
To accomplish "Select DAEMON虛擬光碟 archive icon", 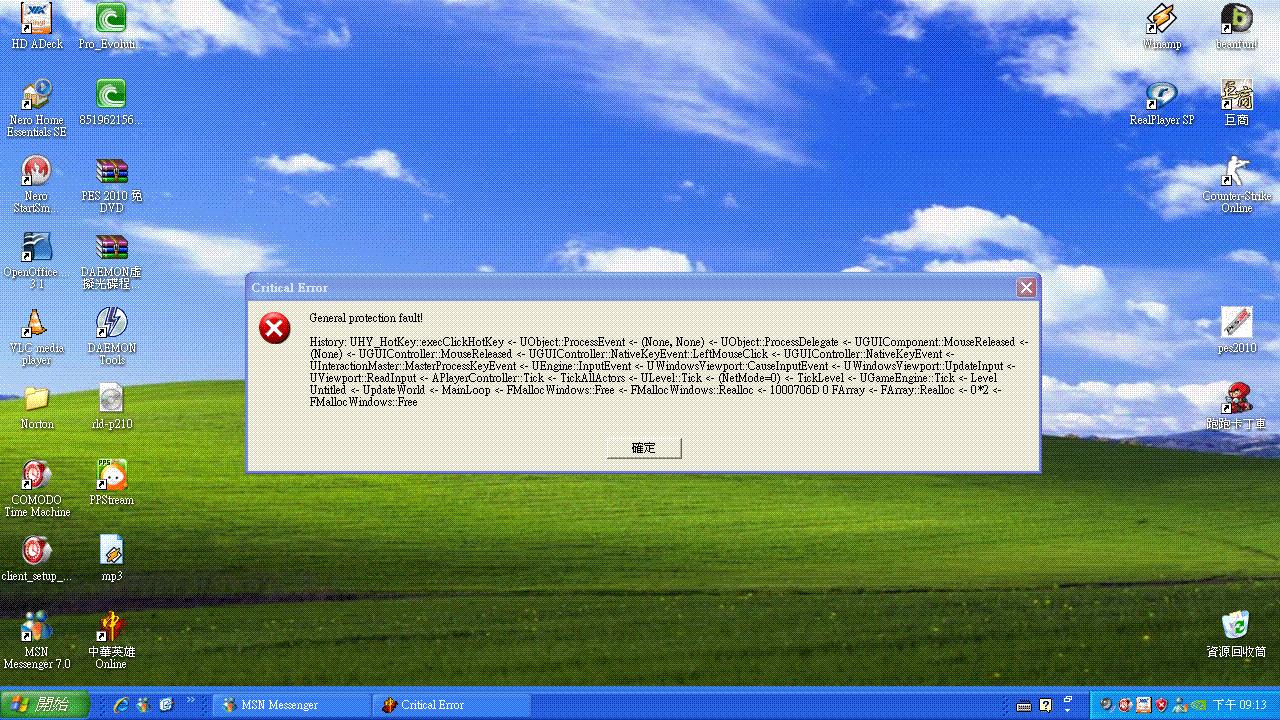I will [111, 261].
